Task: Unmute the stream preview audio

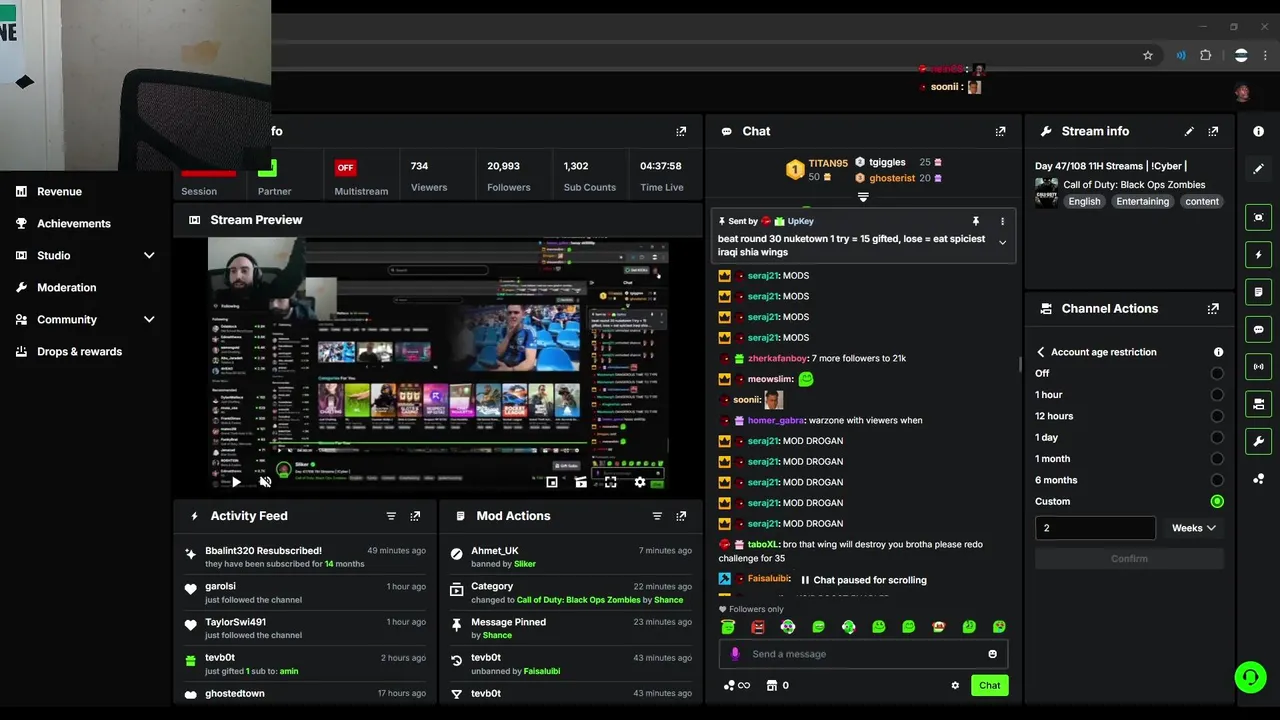Action: (x=265, y=482)
